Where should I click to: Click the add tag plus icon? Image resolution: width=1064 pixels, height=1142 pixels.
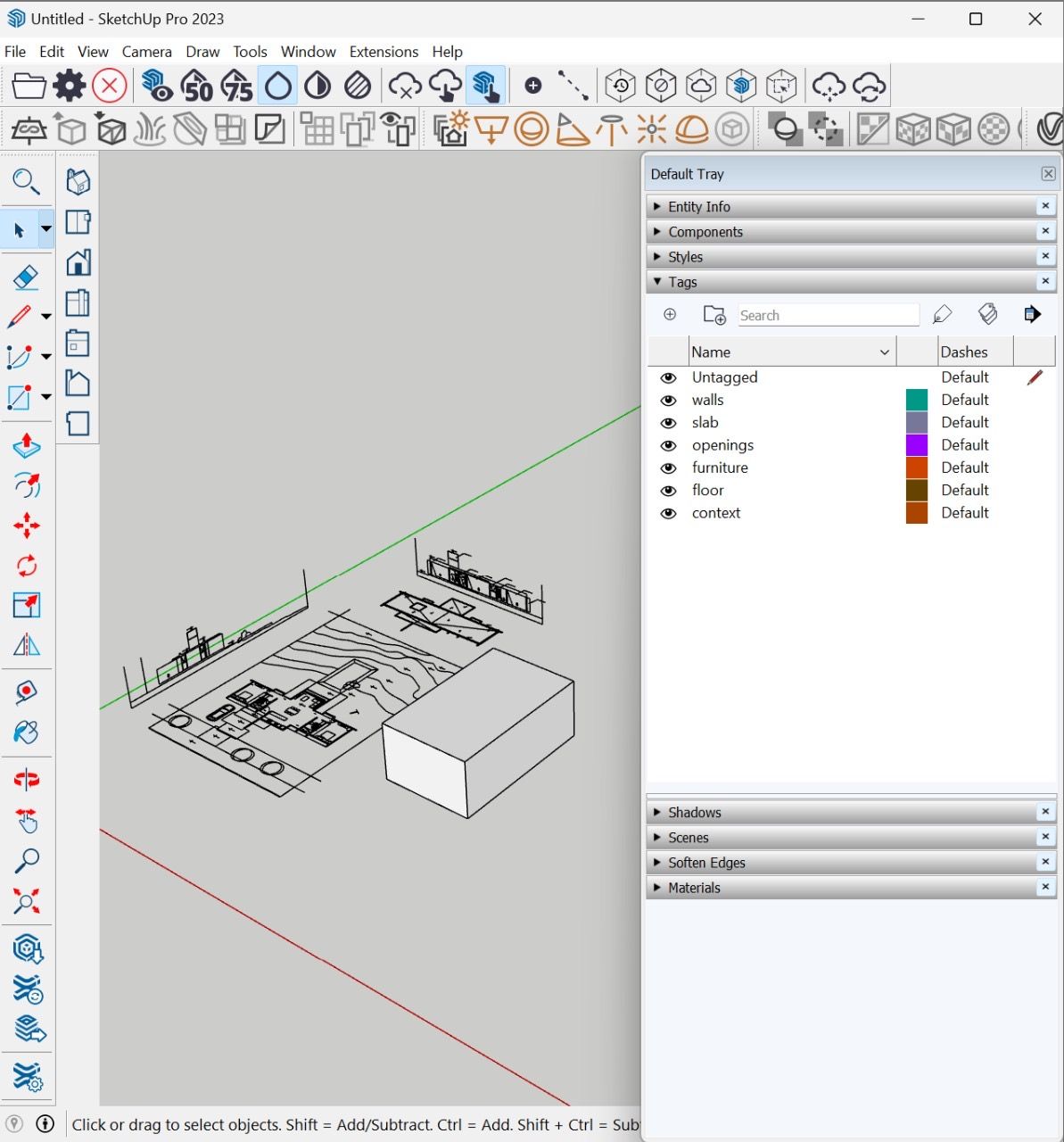(670, 314)
